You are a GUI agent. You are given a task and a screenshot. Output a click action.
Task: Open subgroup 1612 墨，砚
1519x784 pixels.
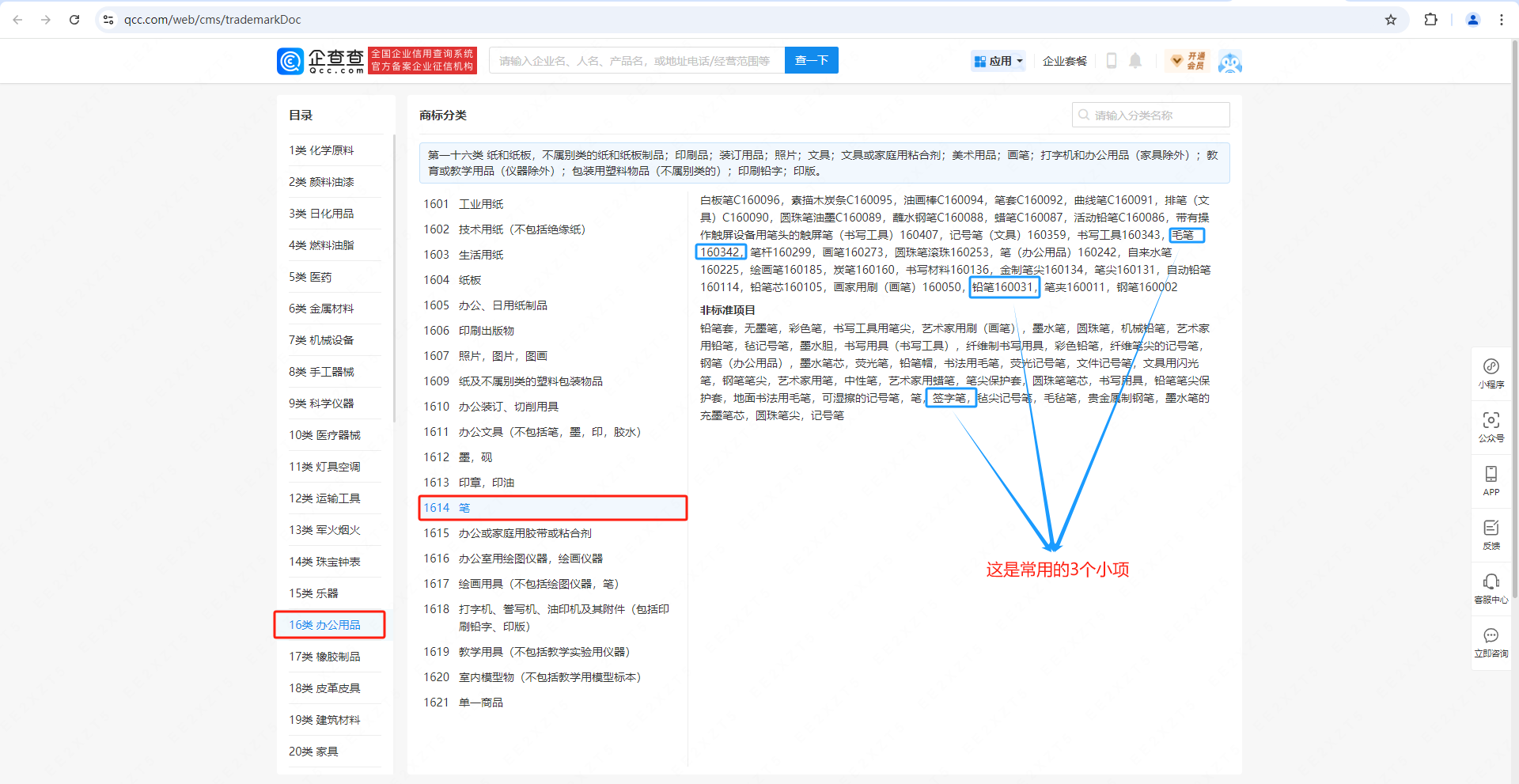[x=552, y=457]
